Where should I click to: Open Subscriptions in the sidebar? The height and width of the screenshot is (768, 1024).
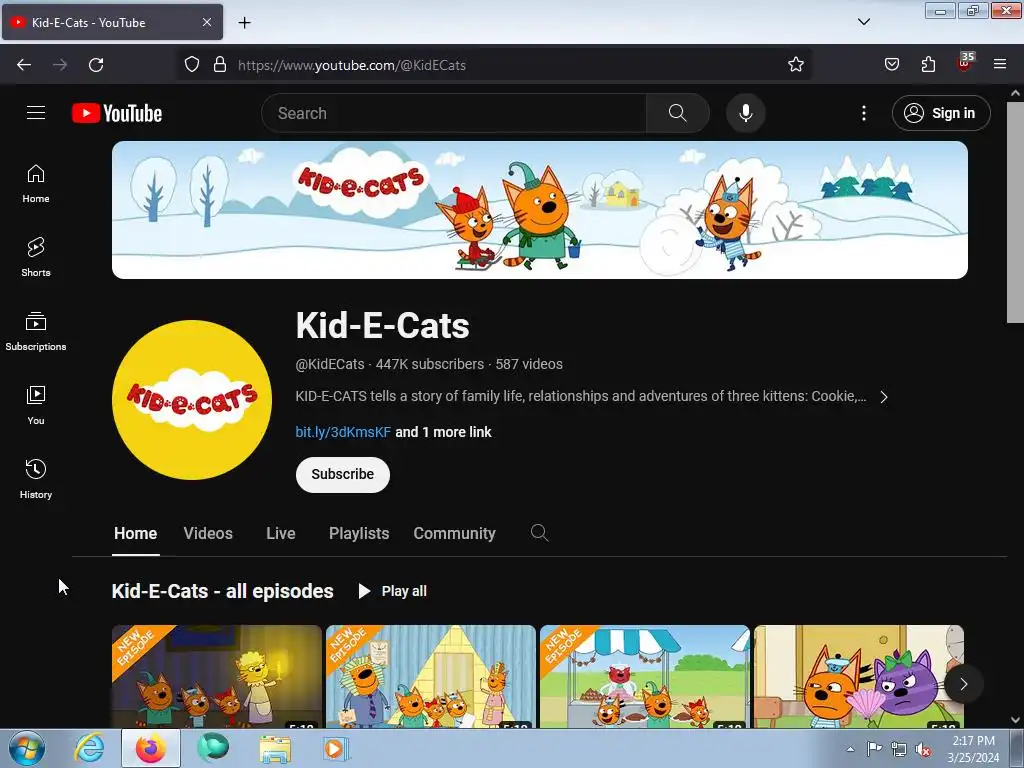click(x=36, y=332)
